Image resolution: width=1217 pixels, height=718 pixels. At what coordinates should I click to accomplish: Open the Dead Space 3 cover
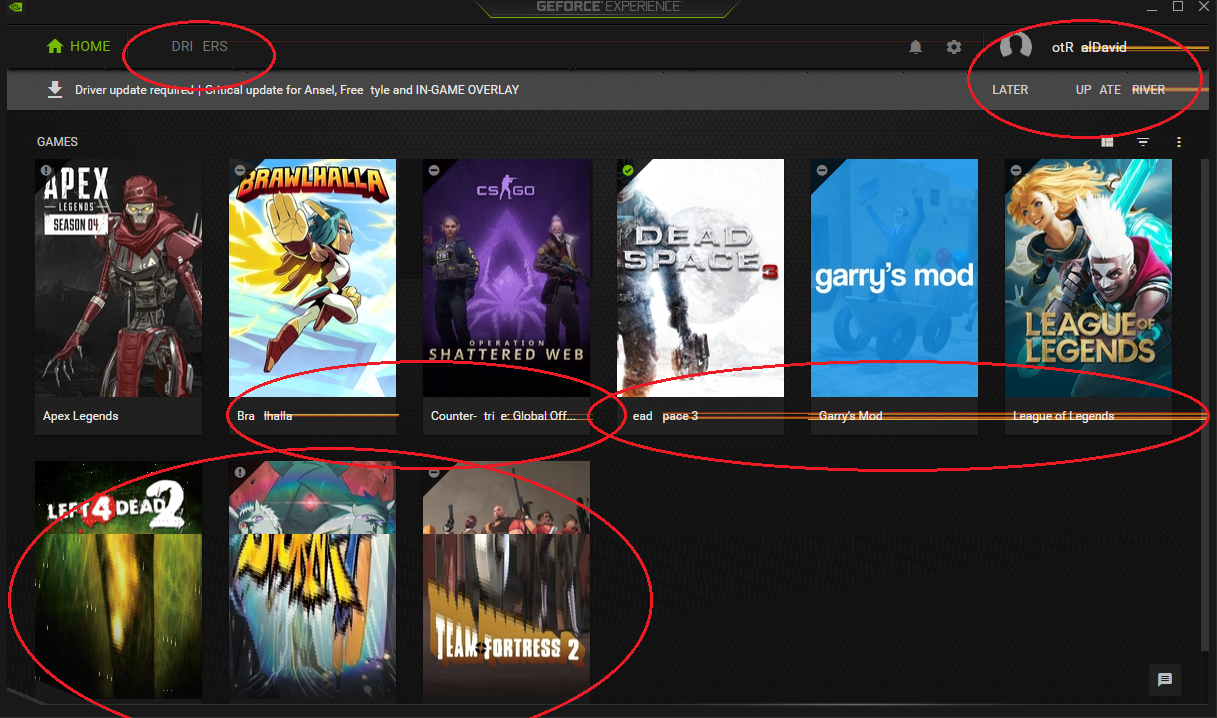(x=700, y=278)
